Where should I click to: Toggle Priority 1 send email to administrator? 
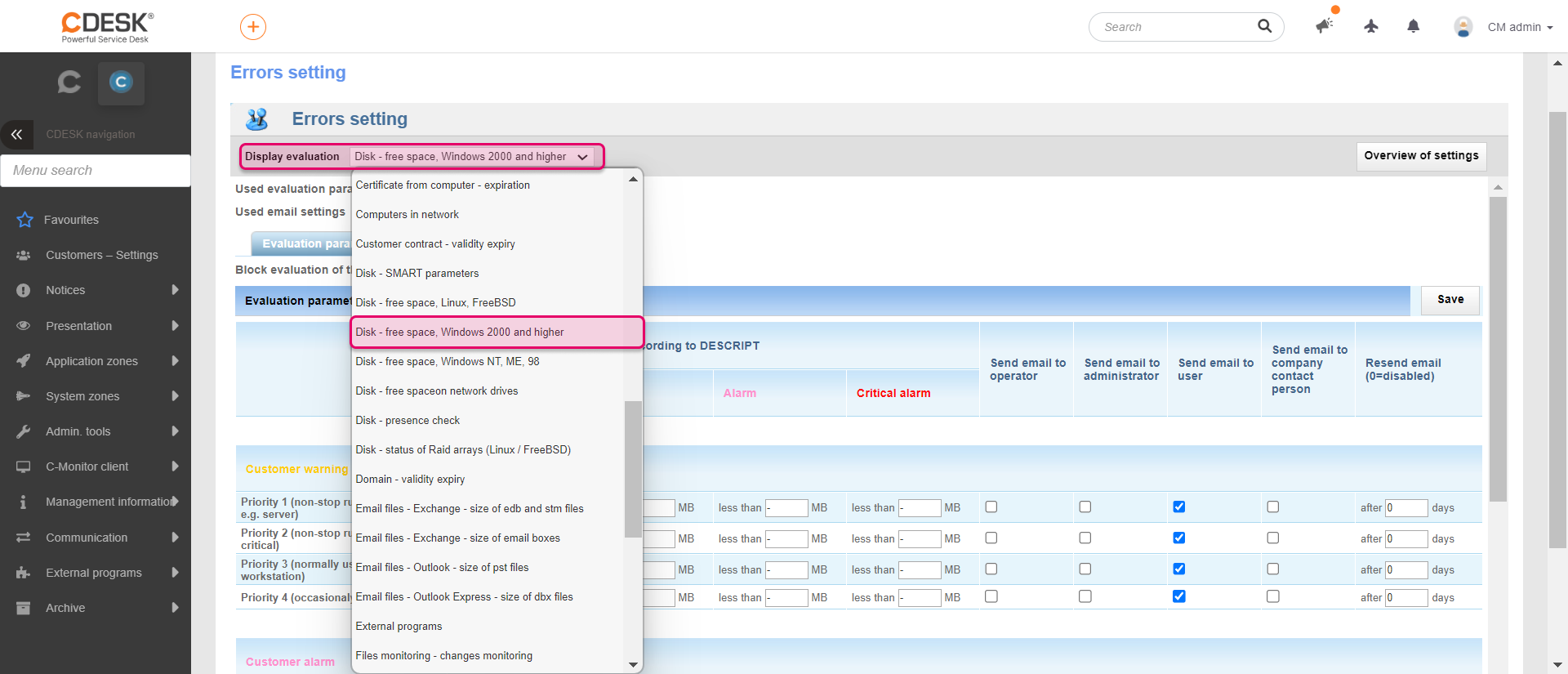point(1085,507)
